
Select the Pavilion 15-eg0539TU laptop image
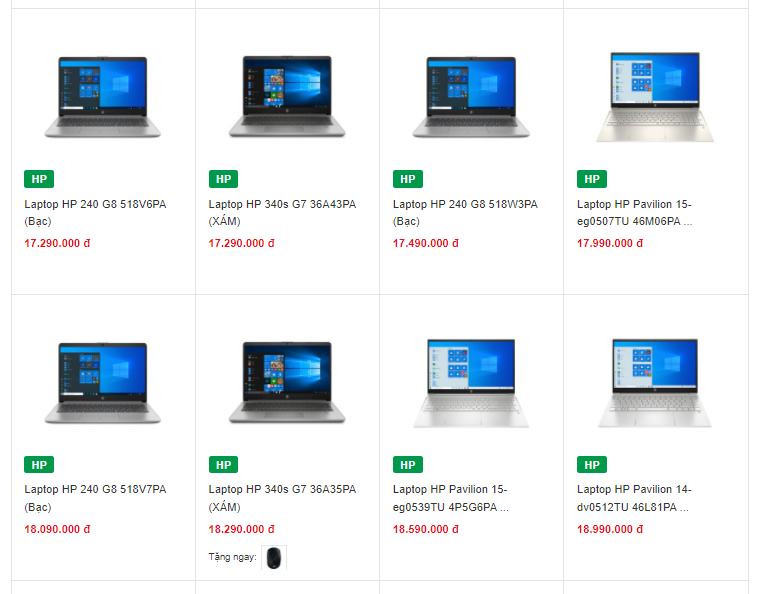(471, 383)
